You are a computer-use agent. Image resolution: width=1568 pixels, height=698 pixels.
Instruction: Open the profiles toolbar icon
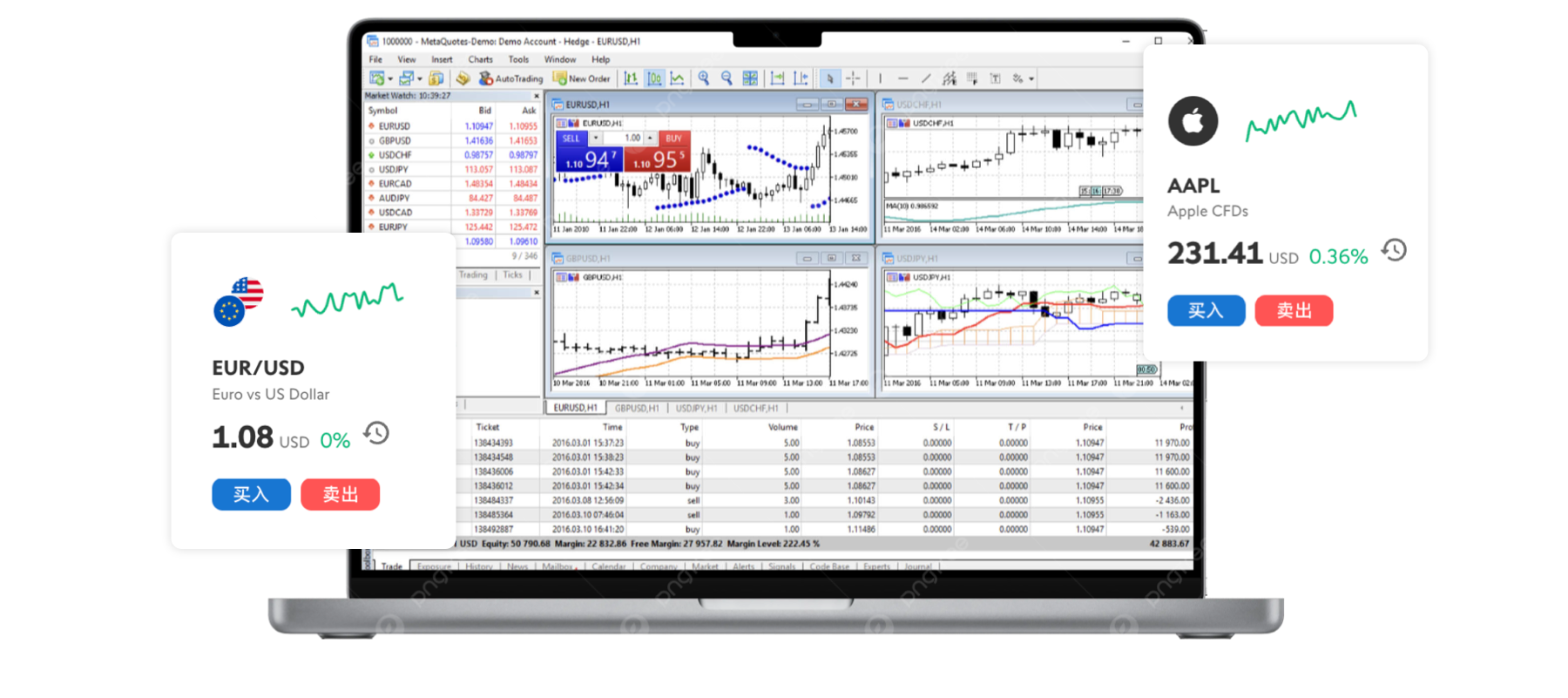click(x=406, y=78)
